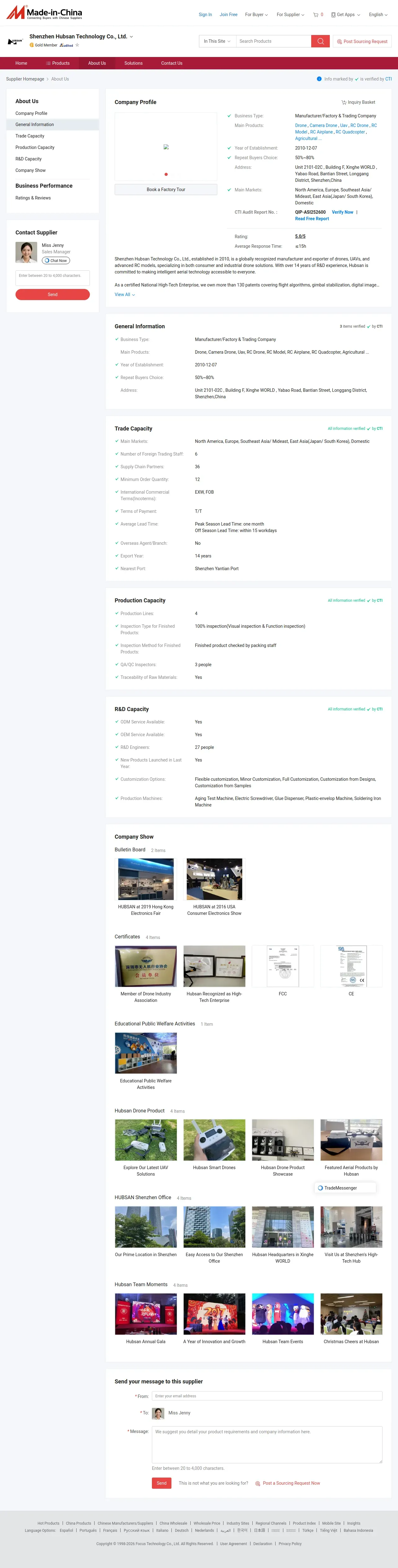Go to the Home tab
Image resolution: width=398 pixels, height=1568 pixels.
click(21, 63)
